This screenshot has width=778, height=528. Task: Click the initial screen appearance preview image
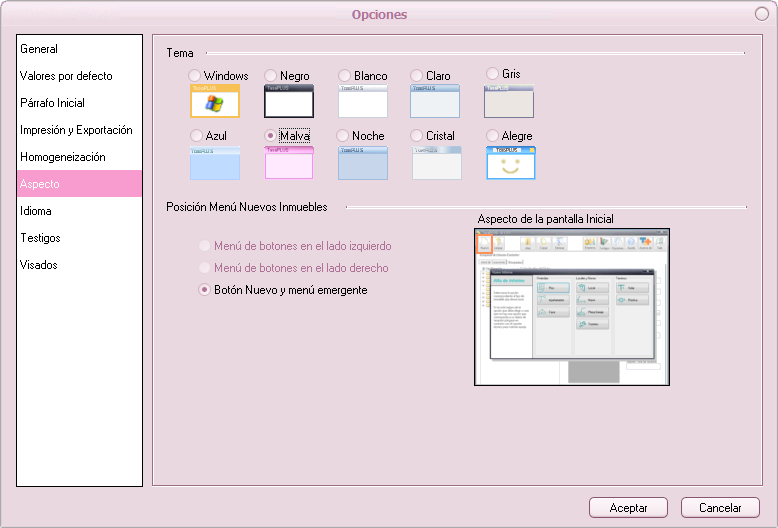571,306
